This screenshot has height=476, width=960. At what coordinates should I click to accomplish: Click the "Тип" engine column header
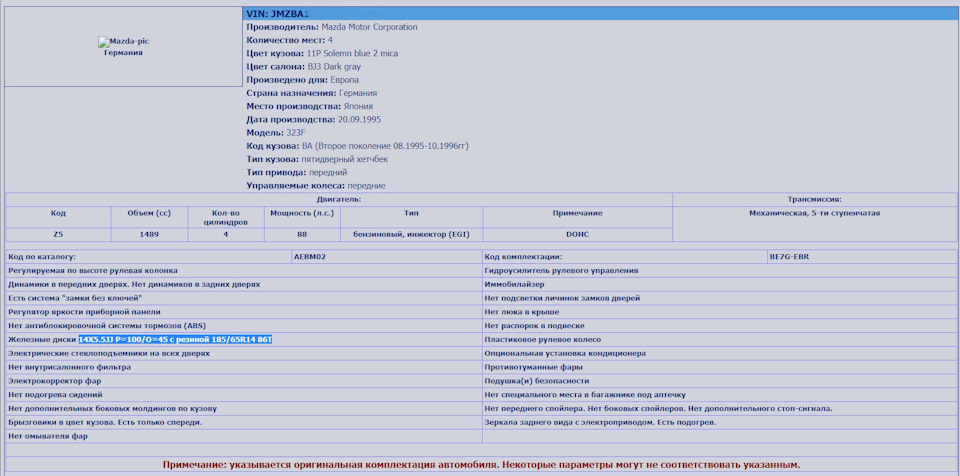click(411, 217)
